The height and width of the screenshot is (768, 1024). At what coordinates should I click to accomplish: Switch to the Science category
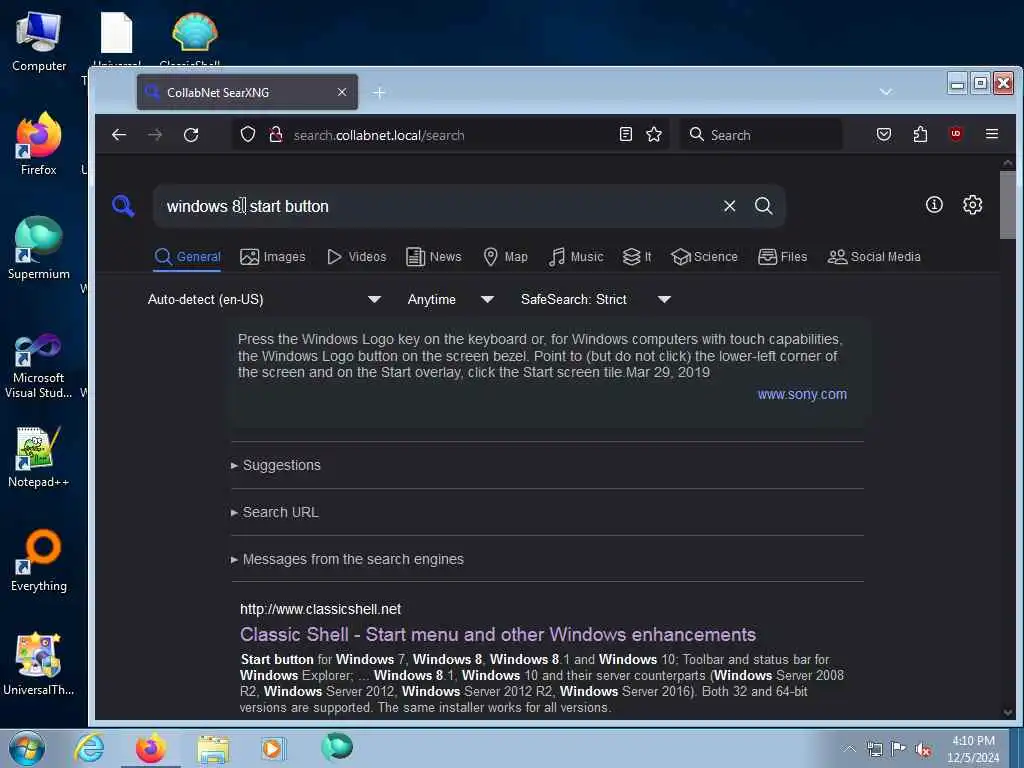click(x=705, y=257)
